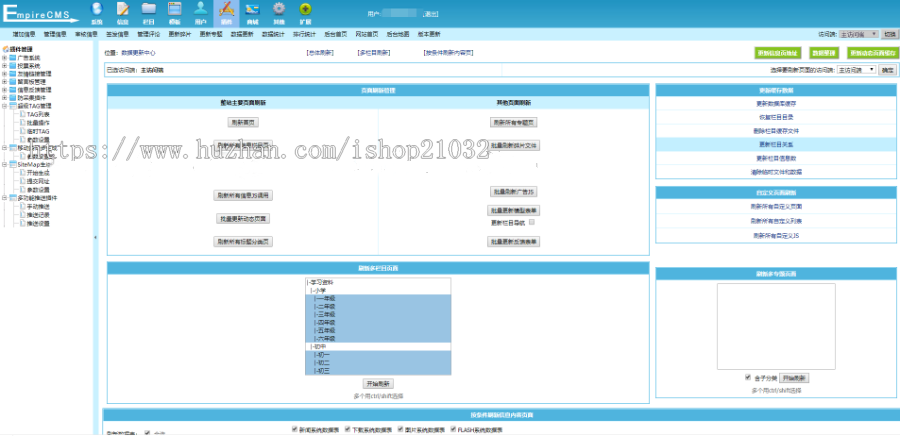This screenshot has height=436, width=900.
Task: Open the 后台首页 menu item
Action: pos(335,34)
